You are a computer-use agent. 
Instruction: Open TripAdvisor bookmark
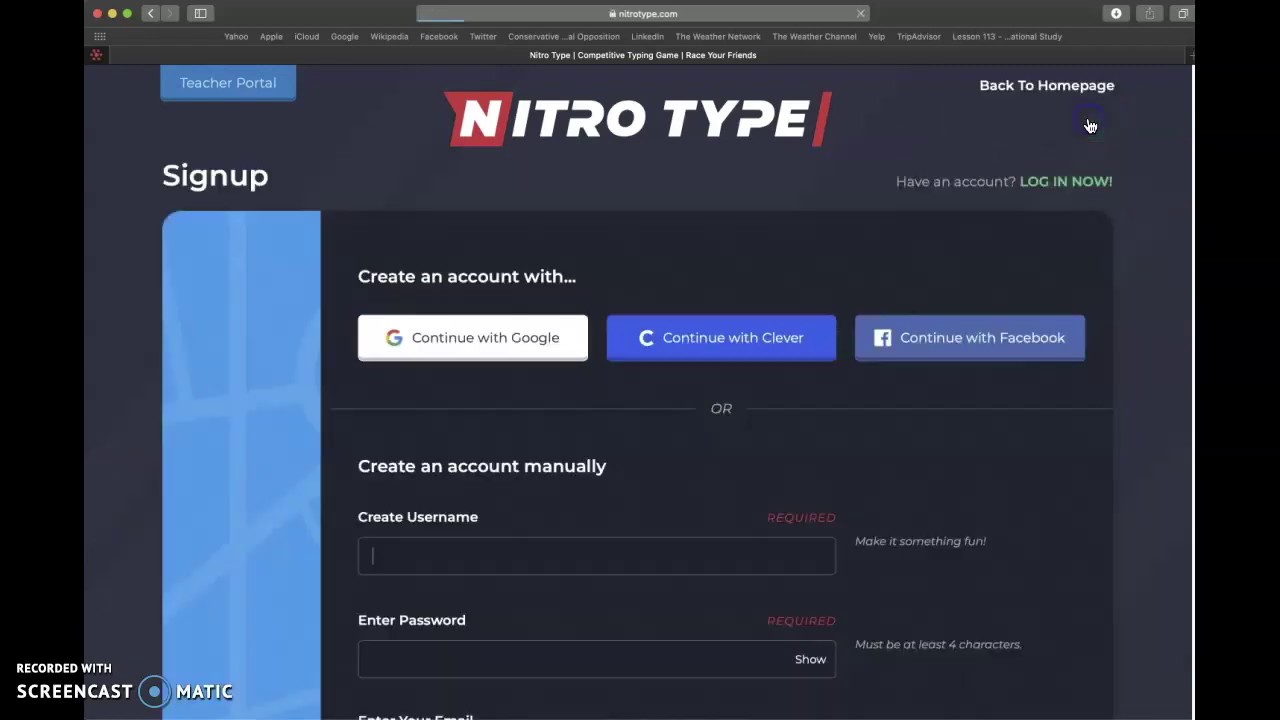coord(918,36)
